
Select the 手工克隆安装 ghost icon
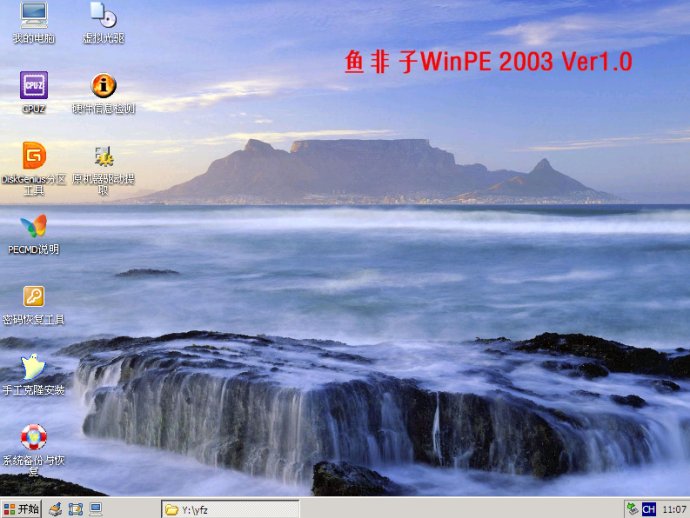[33, 367]
